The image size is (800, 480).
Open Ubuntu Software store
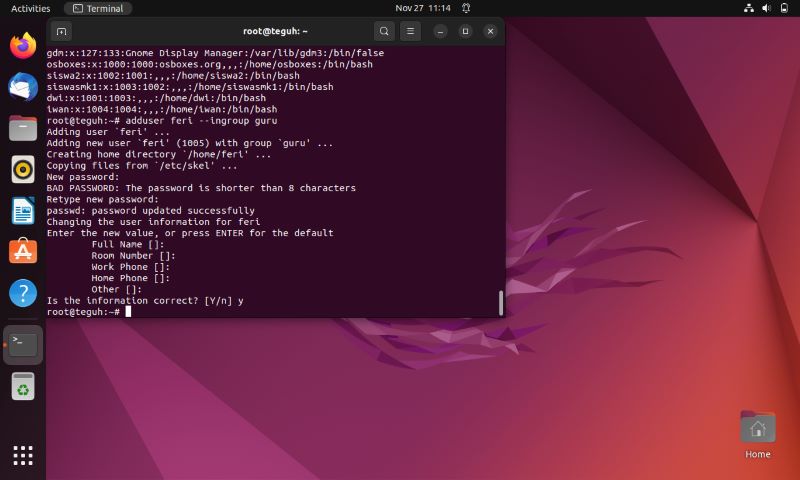(23, 251)
